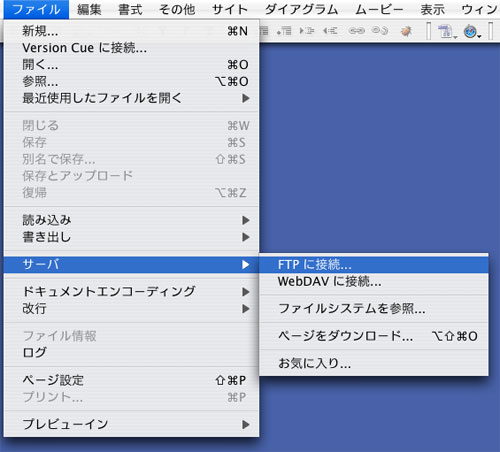Choose WebDAV に接続... in server submenu
The width and height of the screenshot is (500, 452).
click(374, 282)
